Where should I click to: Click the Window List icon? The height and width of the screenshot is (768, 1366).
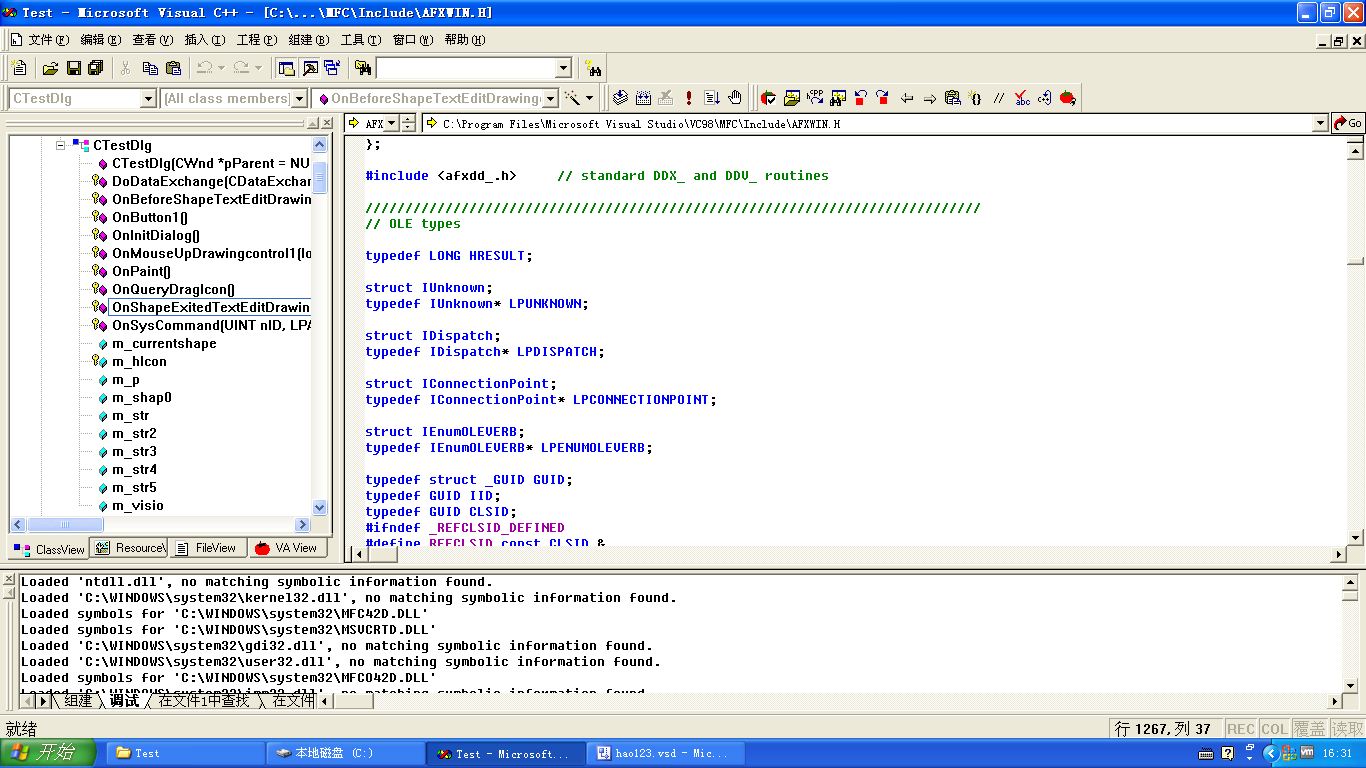tap(332, 68)
